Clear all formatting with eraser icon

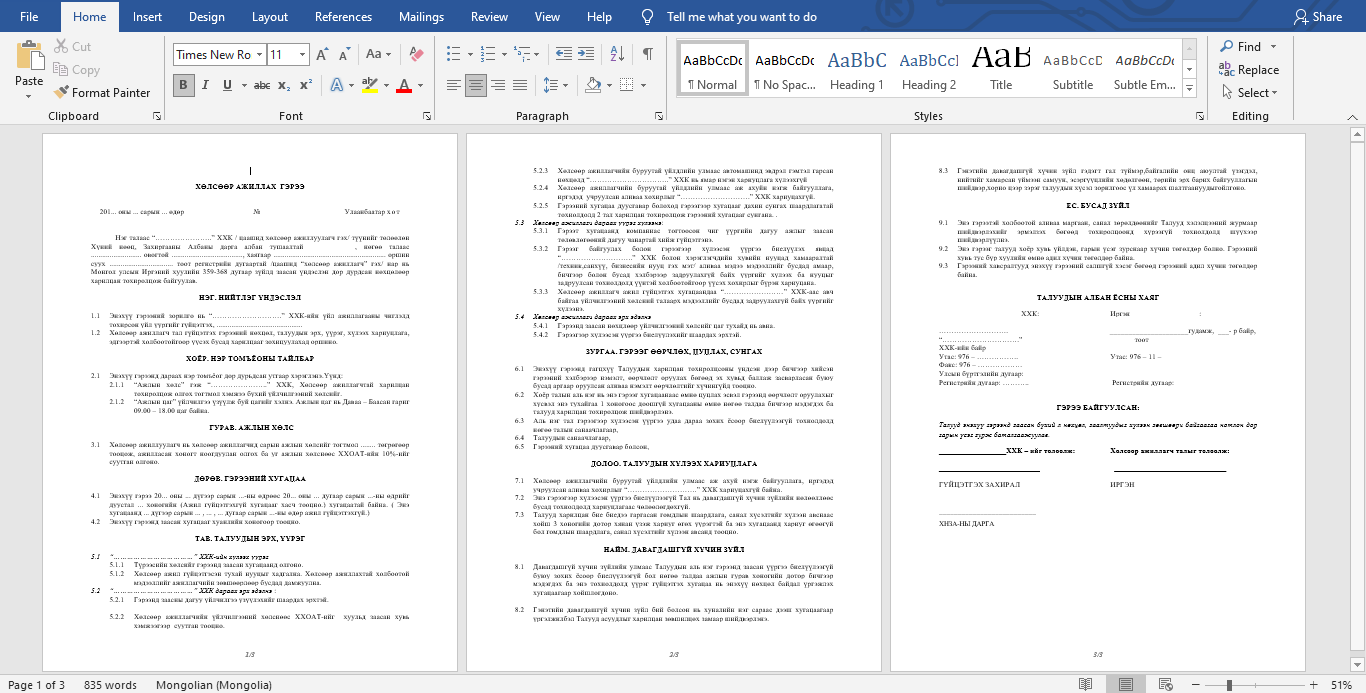tap(417, 55)
